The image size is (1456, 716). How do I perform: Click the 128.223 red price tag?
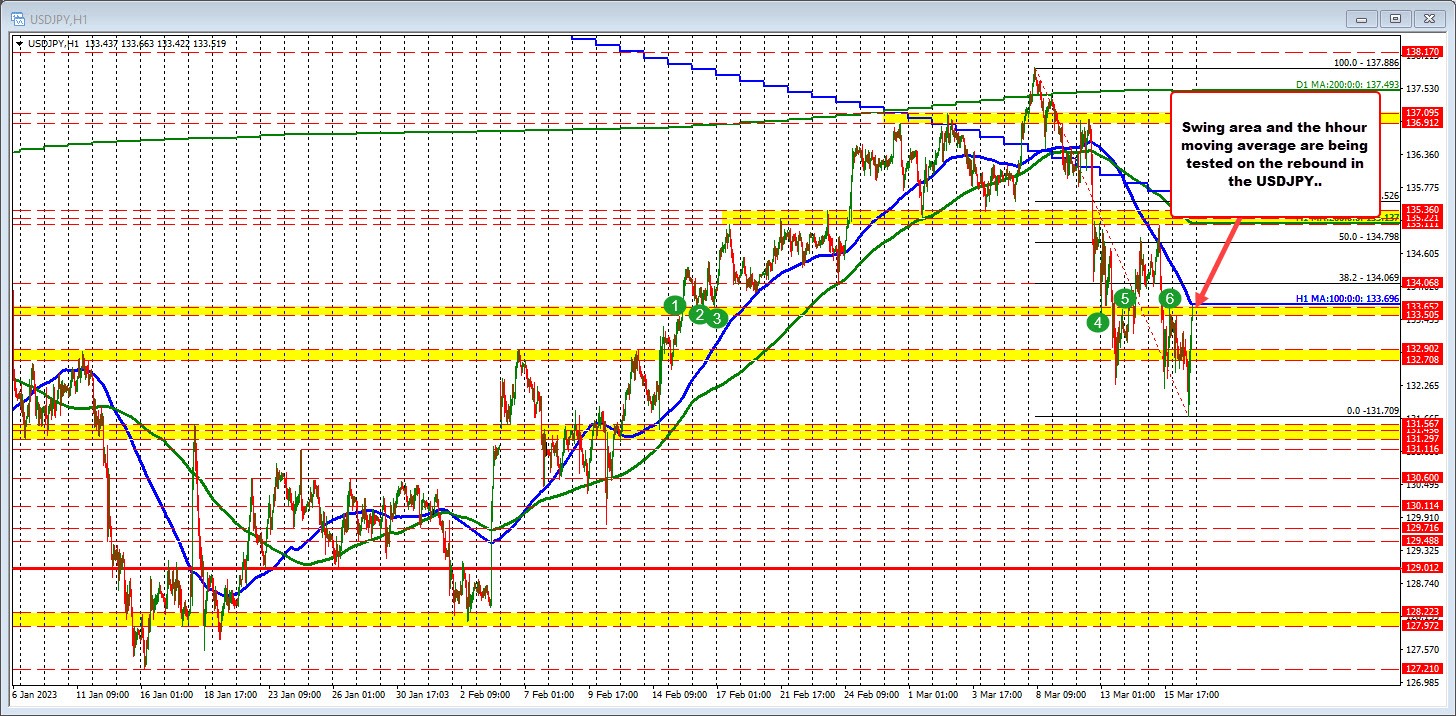1422,611
